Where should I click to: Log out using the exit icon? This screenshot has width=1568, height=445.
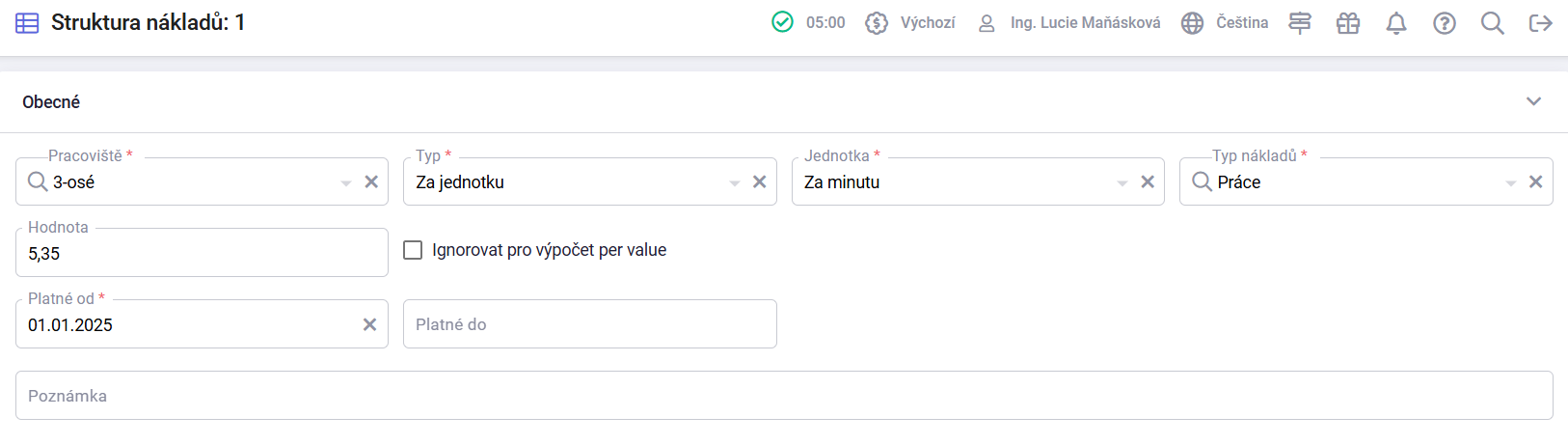click(x=1540, y=23)
